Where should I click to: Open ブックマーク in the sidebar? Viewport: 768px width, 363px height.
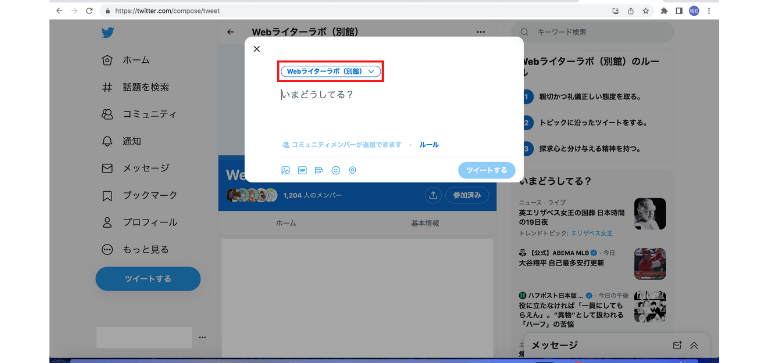pos(140,195)
